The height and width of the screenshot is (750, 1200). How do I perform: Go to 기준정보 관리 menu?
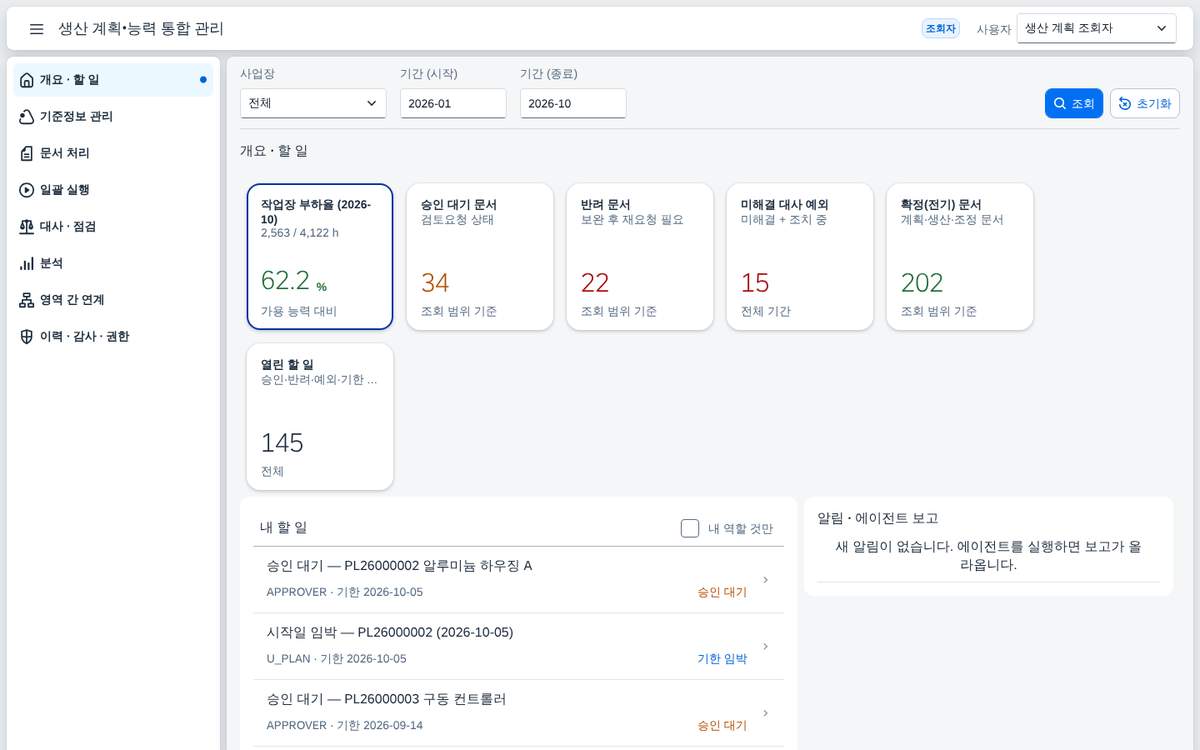[113, 117]
